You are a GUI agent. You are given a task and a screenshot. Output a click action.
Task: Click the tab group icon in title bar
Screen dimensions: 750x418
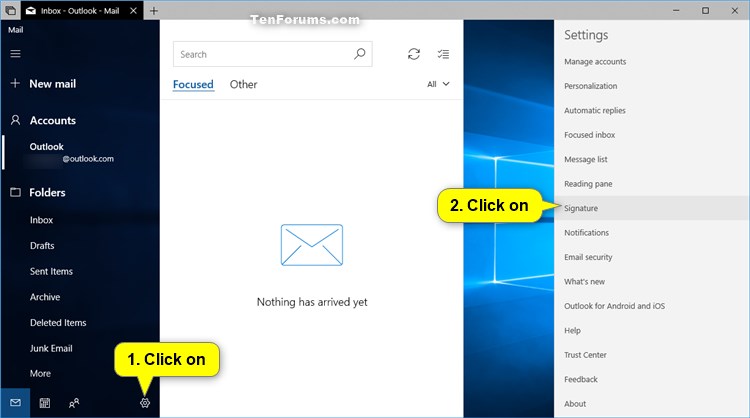pyautogui.click(x=11, y=10)
